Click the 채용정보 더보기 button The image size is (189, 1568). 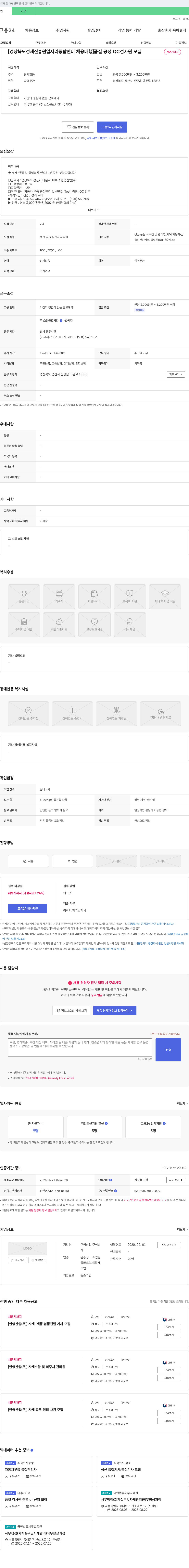point(169,1245)
